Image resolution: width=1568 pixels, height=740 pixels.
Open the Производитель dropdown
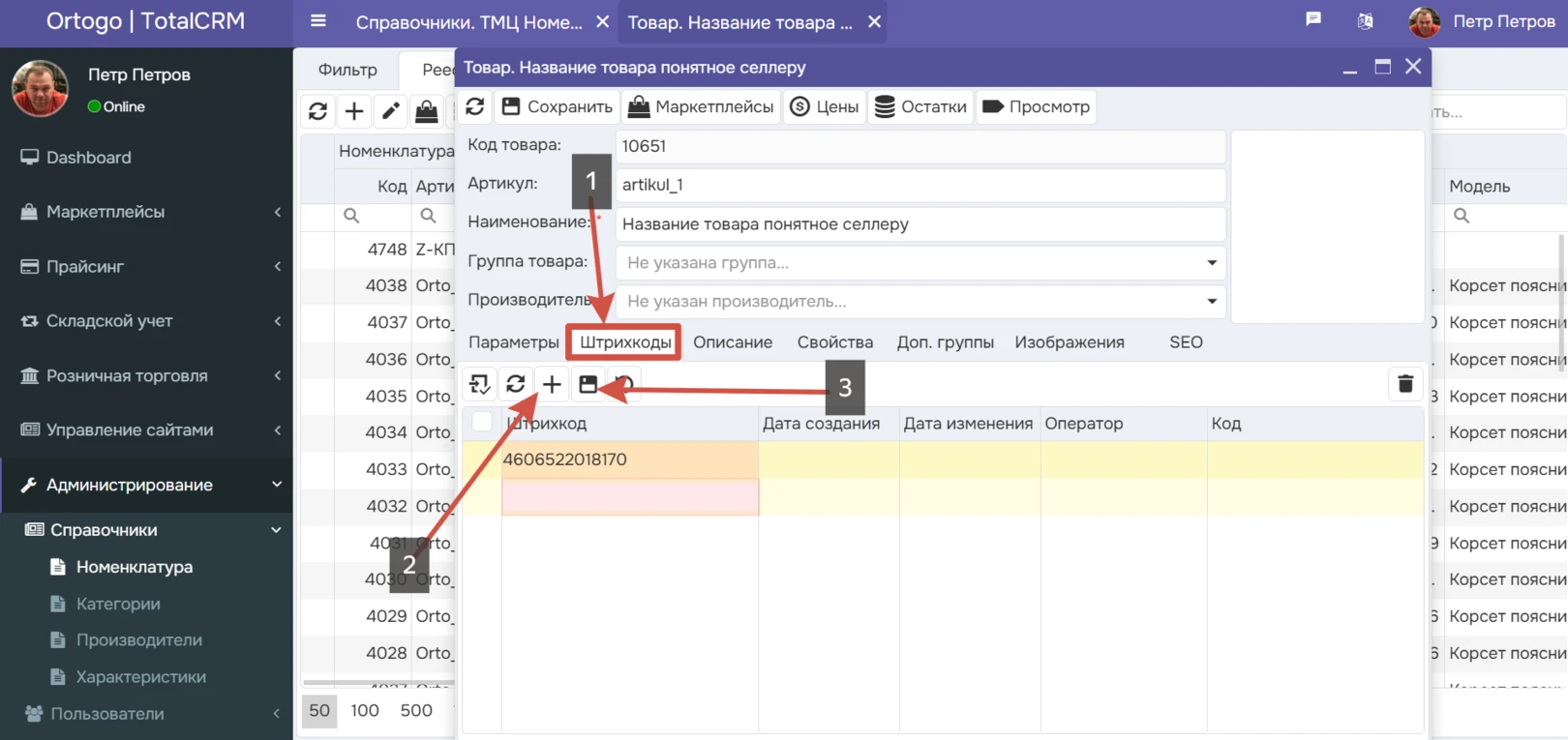pyautogui.click(x=920, y=302)
